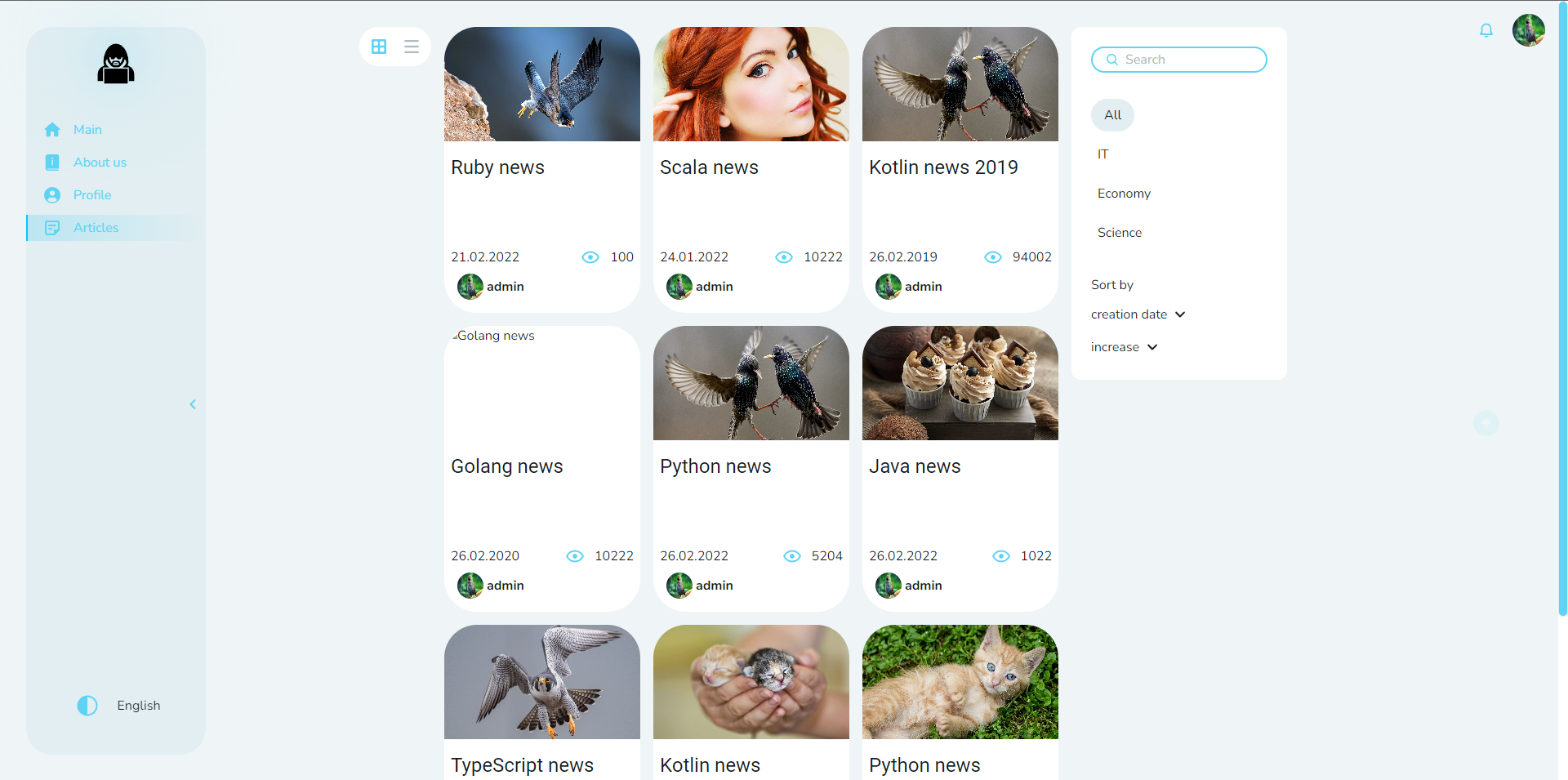Switch language via English label
The width and height of the screenshot is (1568, 780).
click(139, 706)
